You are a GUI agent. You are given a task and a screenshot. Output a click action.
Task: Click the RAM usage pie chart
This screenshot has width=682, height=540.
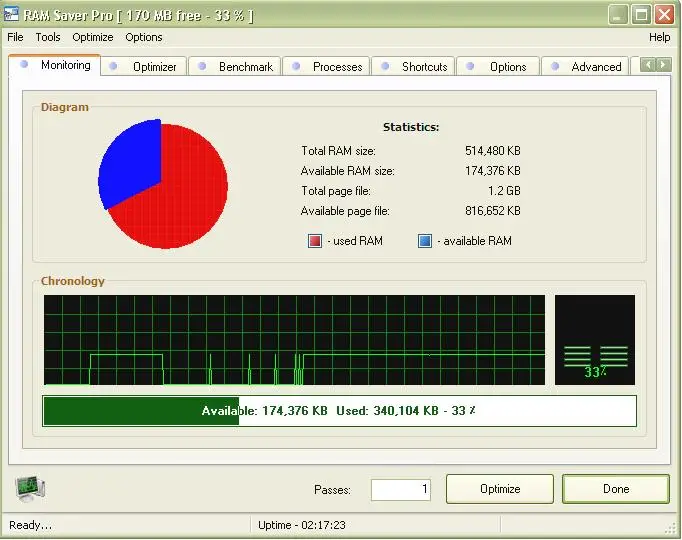pyautogui.click(x=163, y=184)
